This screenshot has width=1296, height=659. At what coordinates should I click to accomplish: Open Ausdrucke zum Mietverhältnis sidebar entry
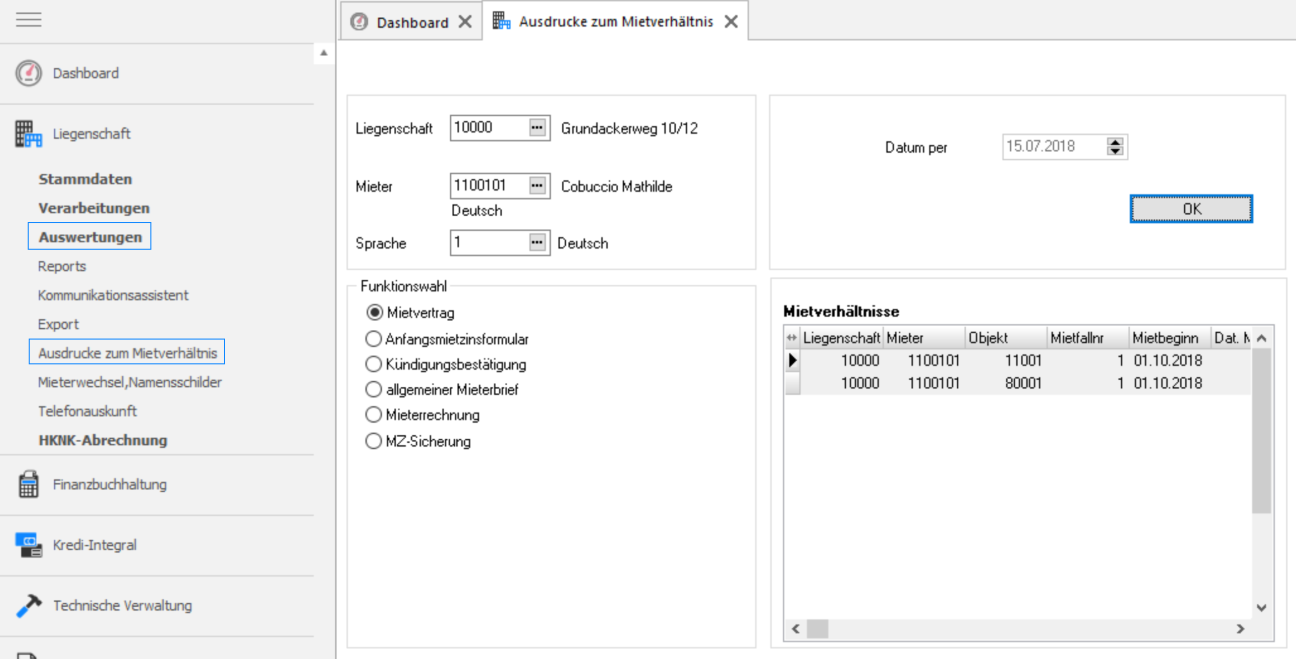[127, 353]
